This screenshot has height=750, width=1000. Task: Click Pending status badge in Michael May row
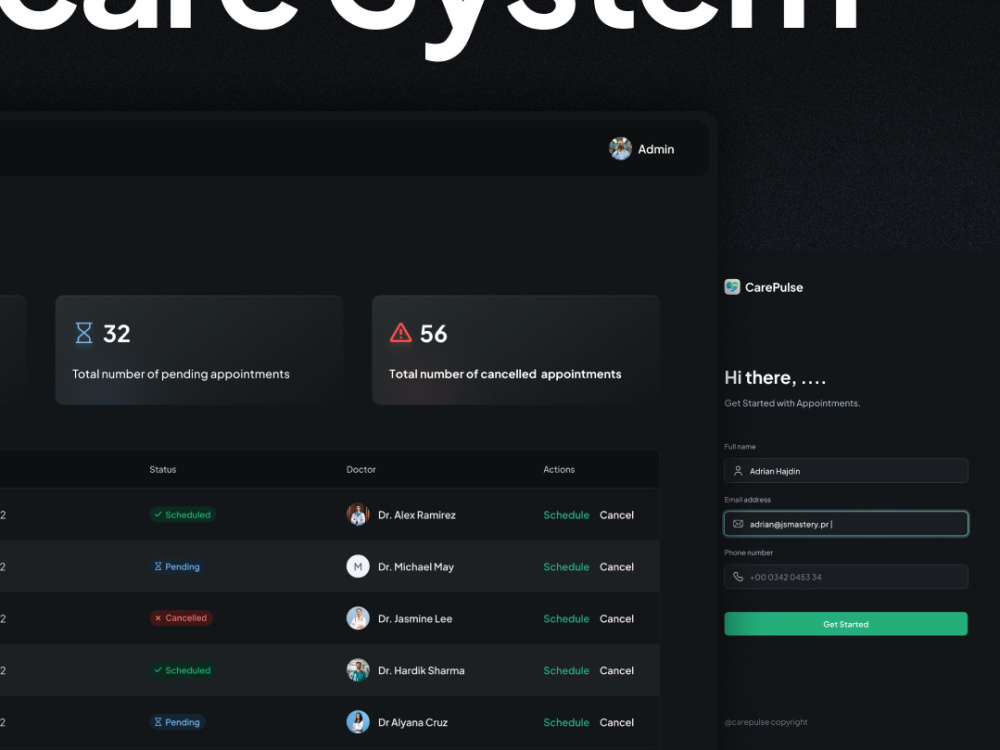pos(177,566)
